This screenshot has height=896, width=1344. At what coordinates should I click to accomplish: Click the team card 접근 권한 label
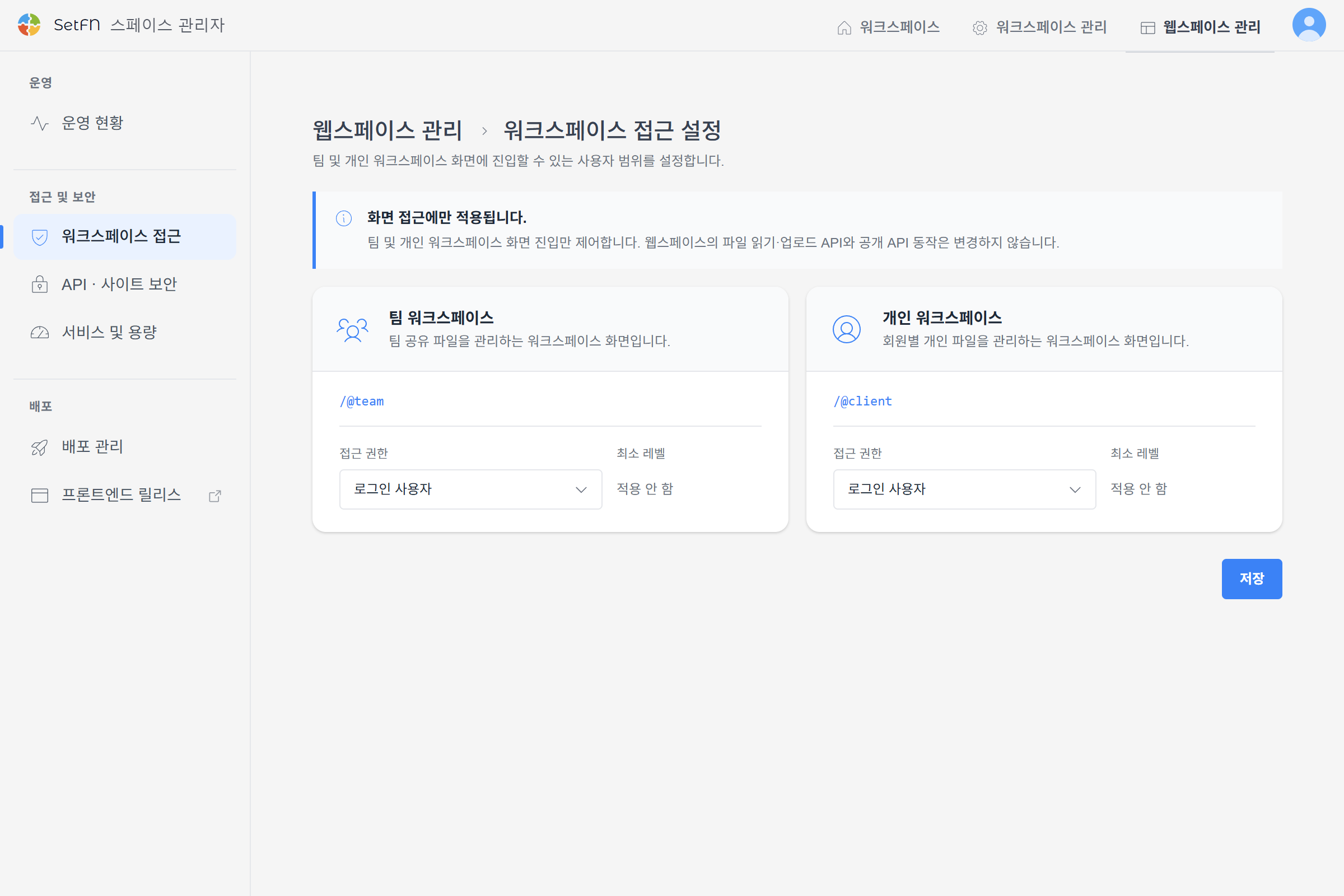[x=364, y=454]
